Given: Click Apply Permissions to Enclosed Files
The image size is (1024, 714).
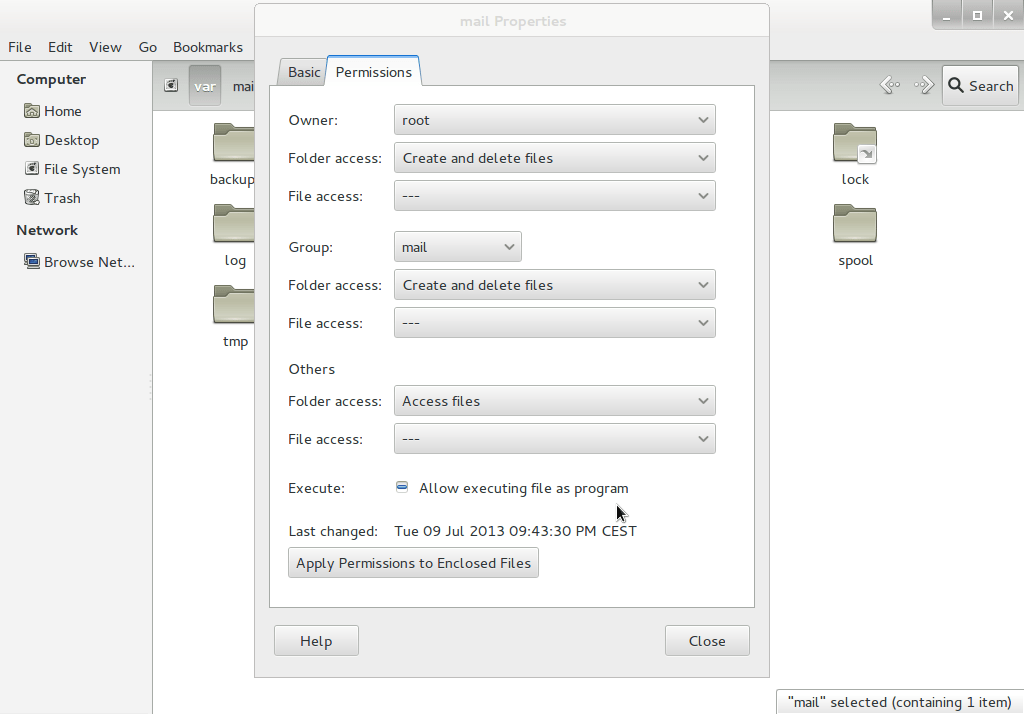Looking at the screenshot, I should pos(413,562).
